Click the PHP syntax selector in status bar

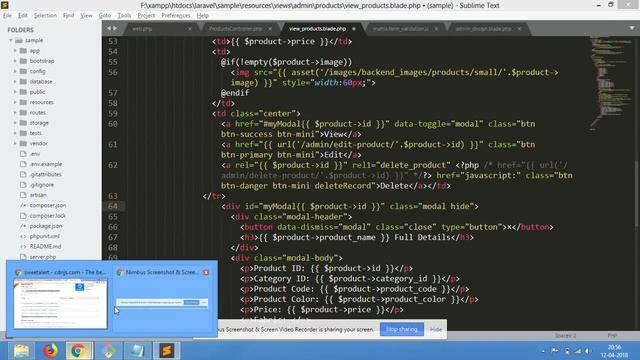point(612,336)
